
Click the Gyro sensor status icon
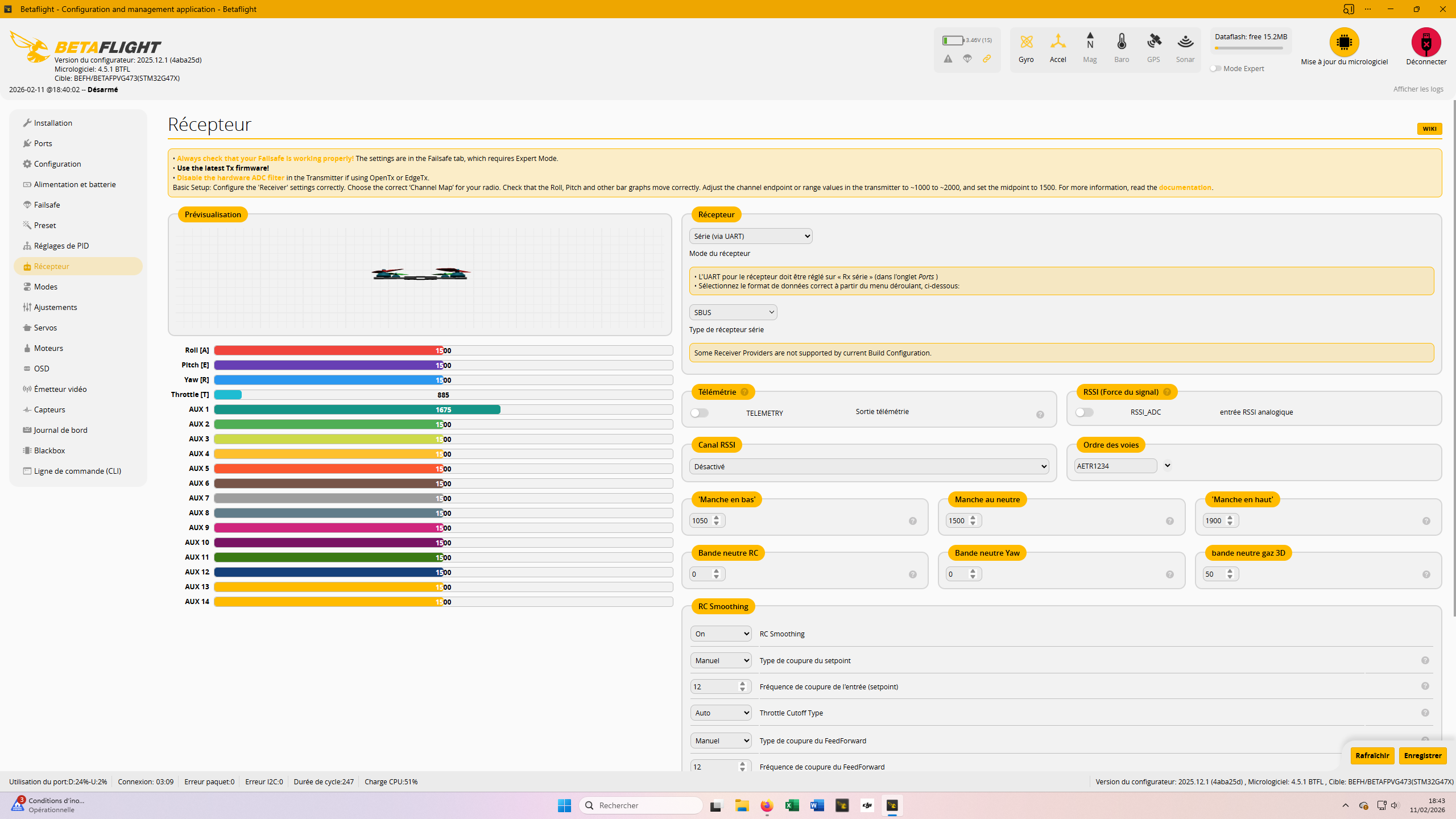[x=1026, y=42]
